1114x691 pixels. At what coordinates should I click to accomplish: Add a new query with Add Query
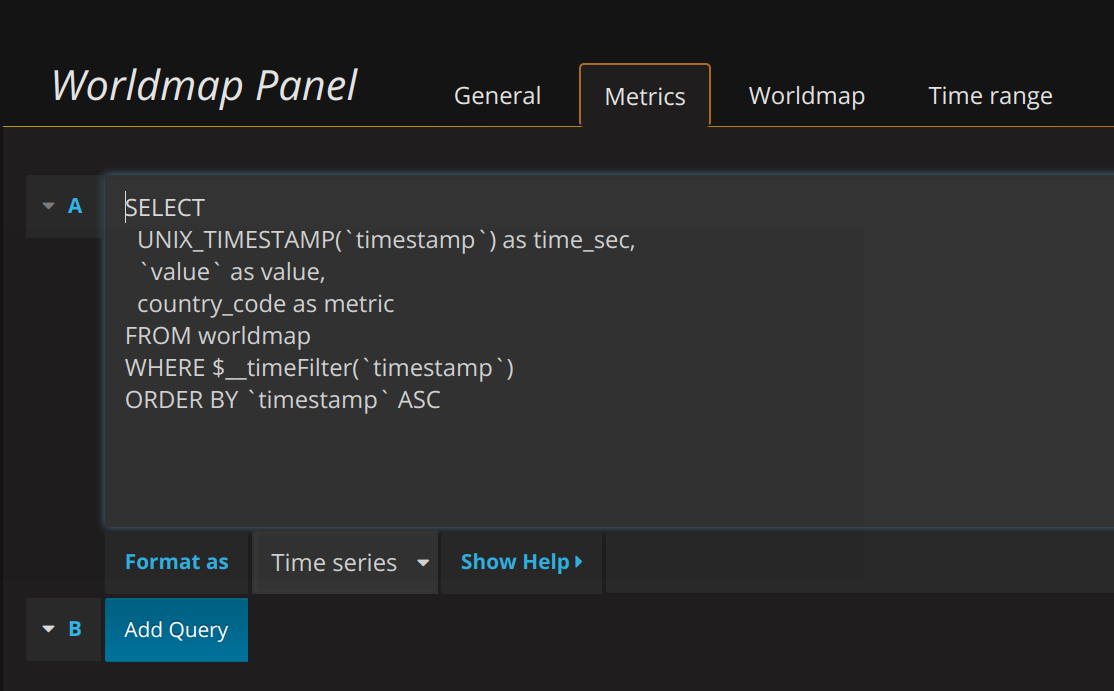tap(176, 629)
